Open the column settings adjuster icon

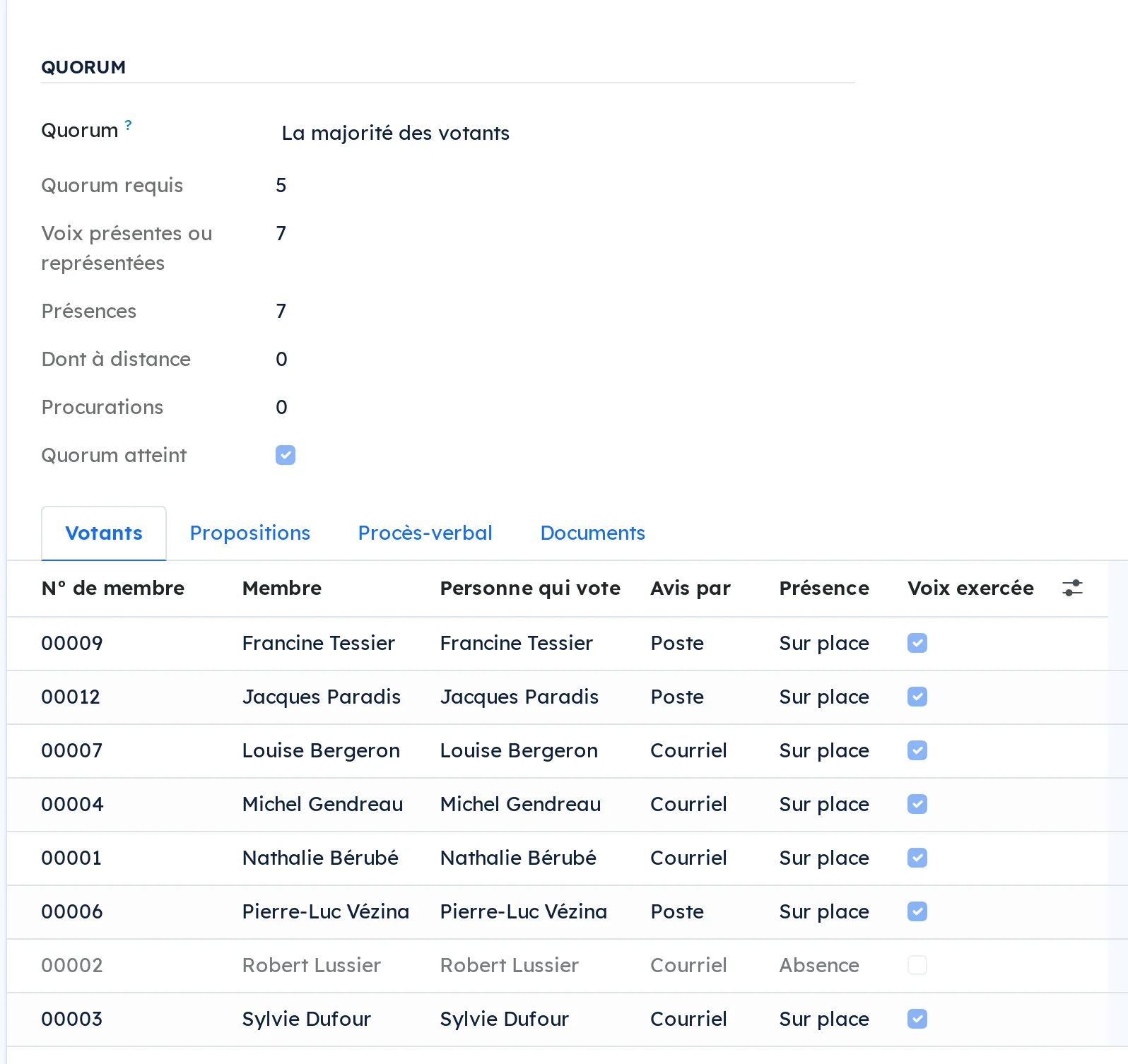click(x=1072, y=588)
